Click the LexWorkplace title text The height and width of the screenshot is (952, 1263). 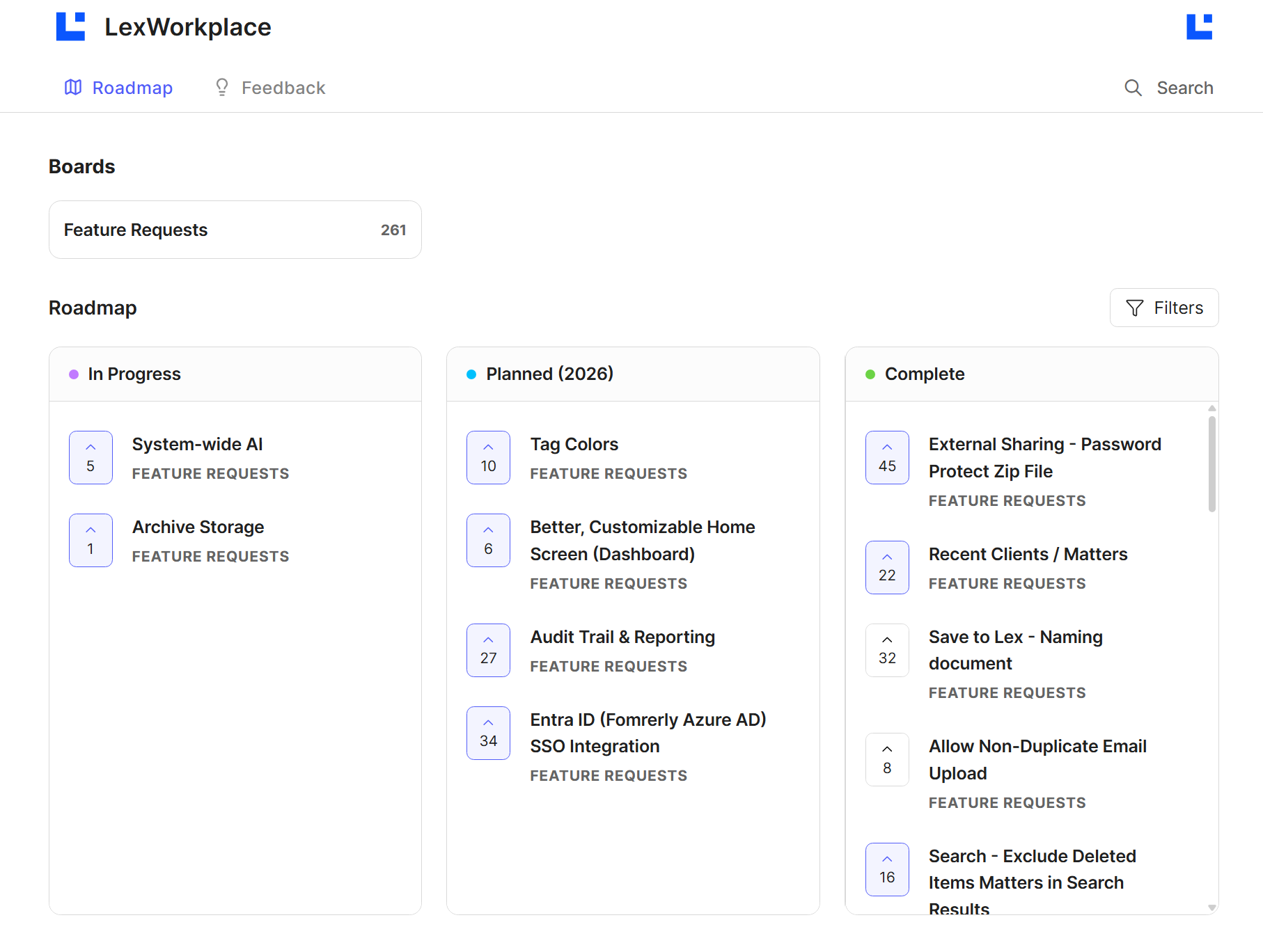[x=188, y=26]
